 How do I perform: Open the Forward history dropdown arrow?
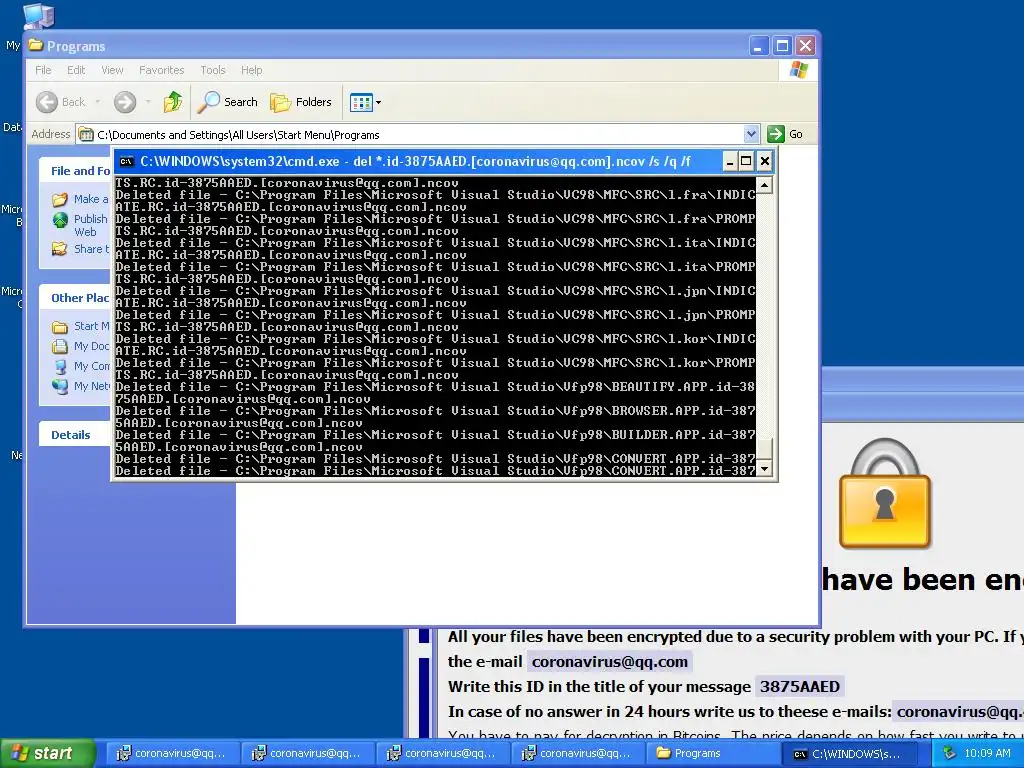(148, 102)
